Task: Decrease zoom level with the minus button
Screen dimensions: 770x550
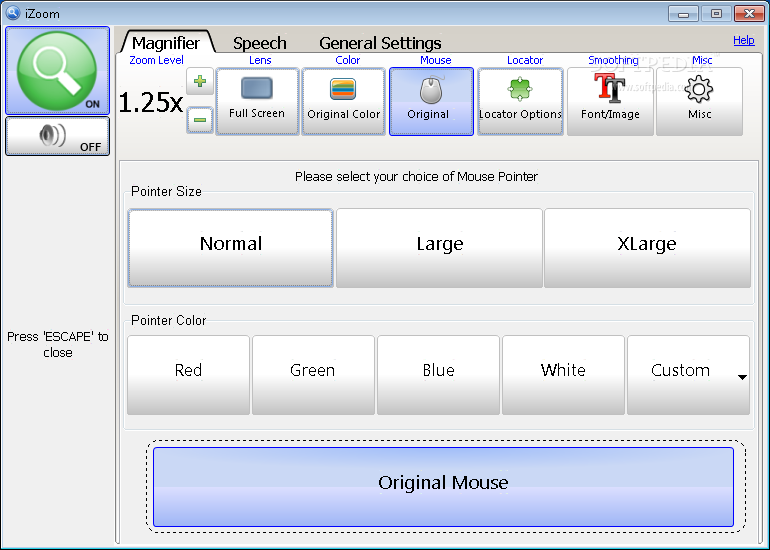Action: pyautogui.click(x=200, y=120)
